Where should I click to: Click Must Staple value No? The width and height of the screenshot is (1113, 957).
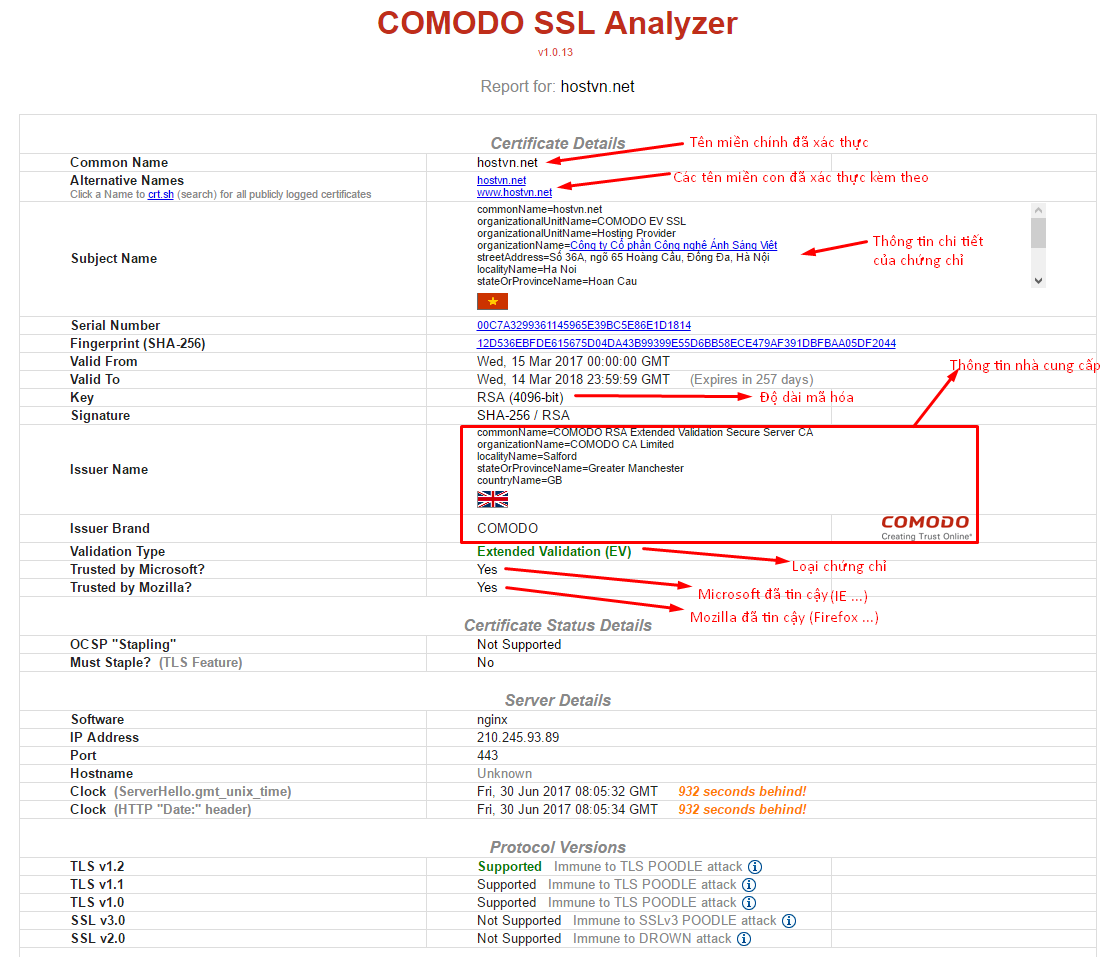click(486, 662)
